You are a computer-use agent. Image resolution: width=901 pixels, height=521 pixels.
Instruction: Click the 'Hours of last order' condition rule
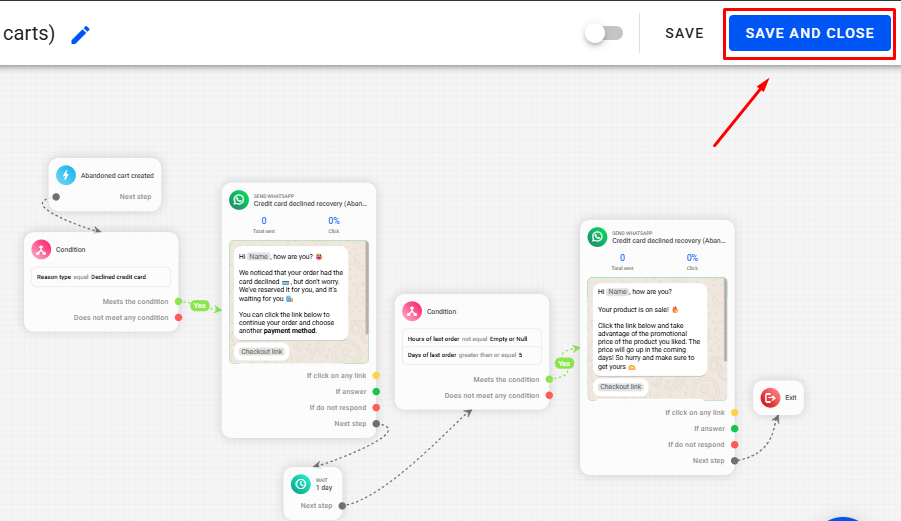tap(471, 339)
